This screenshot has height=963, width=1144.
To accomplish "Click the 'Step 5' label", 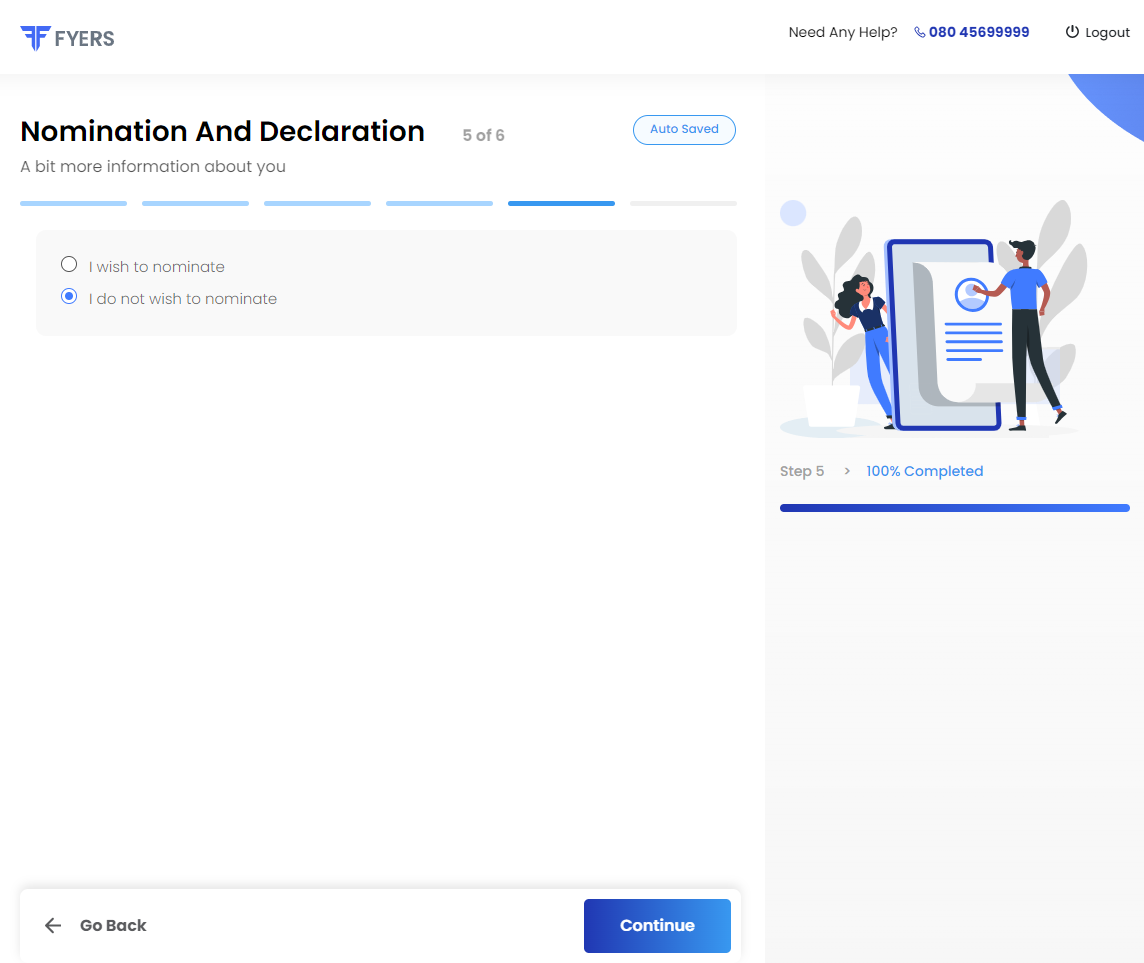I will coord(802,471).
